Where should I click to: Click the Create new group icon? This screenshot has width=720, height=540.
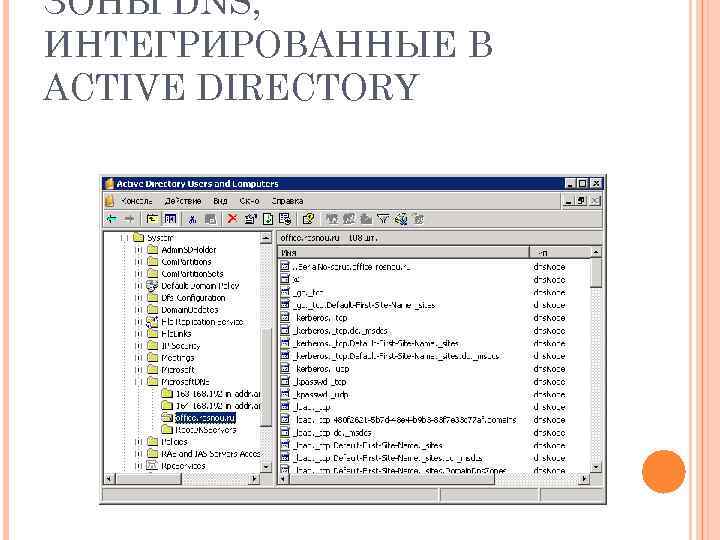[349, 219]
